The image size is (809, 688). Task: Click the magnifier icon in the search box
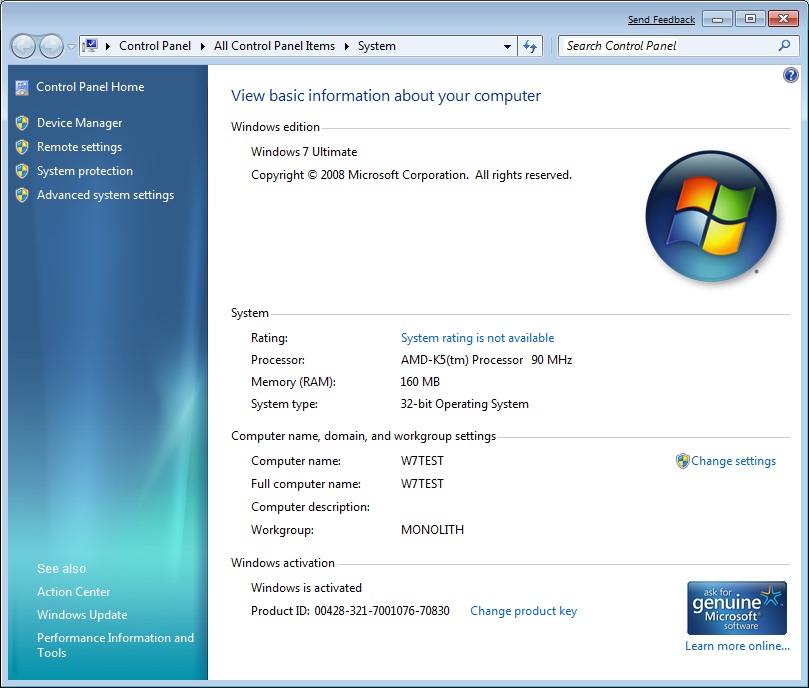(x=785, y=46)
